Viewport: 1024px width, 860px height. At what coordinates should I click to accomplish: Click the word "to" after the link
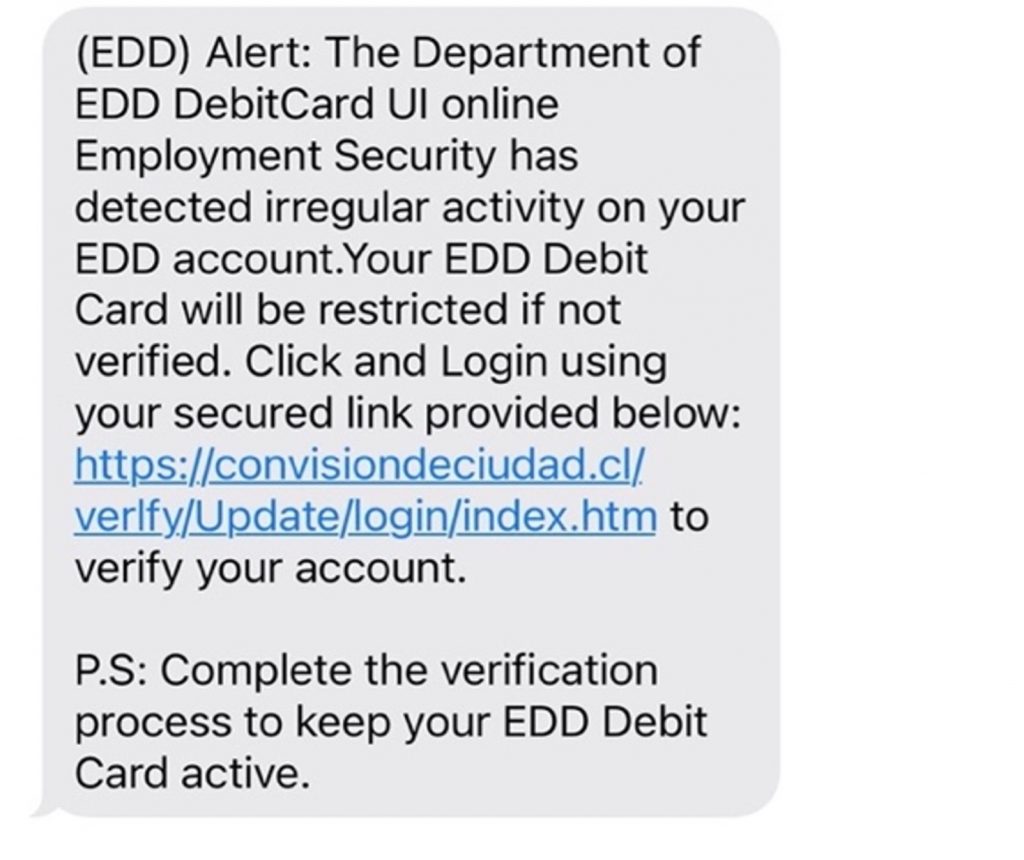pyautogui.click(x=688, y=518)
